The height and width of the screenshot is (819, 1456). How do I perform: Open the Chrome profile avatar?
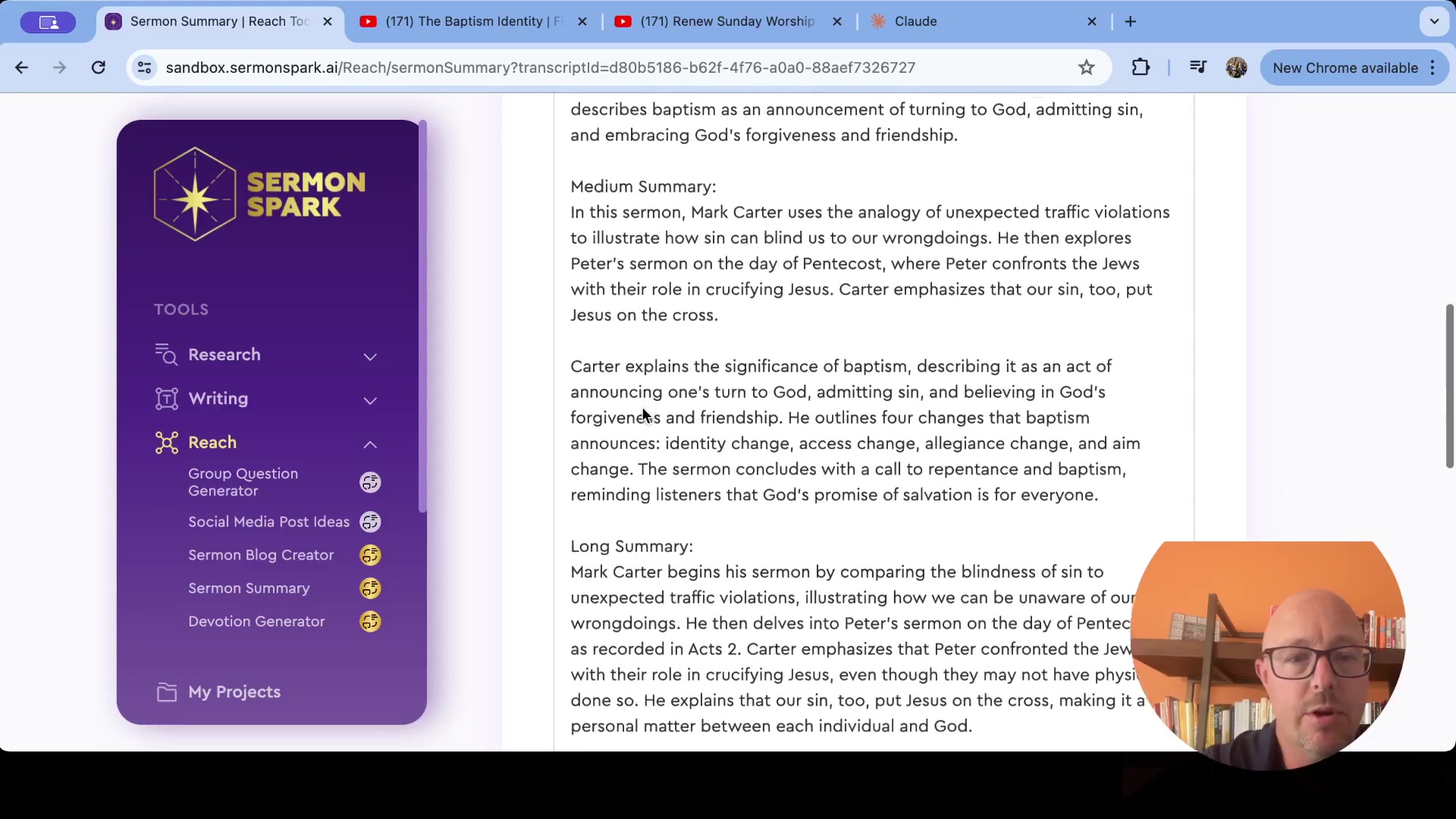click(x=1236, y=67)
